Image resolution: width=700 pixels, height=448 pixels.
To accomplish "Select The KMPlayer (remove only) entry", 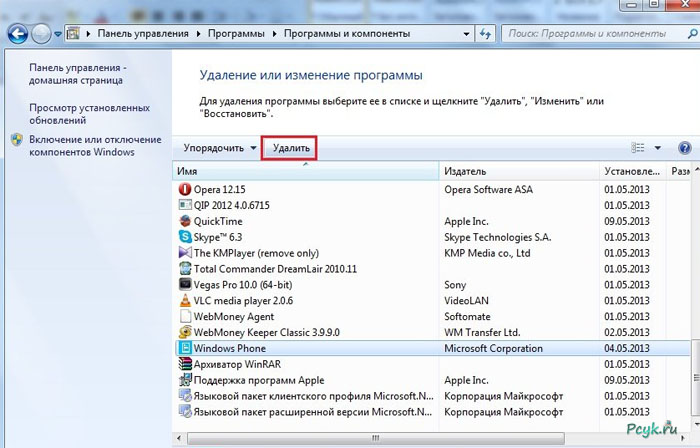I will click(256, 253).
